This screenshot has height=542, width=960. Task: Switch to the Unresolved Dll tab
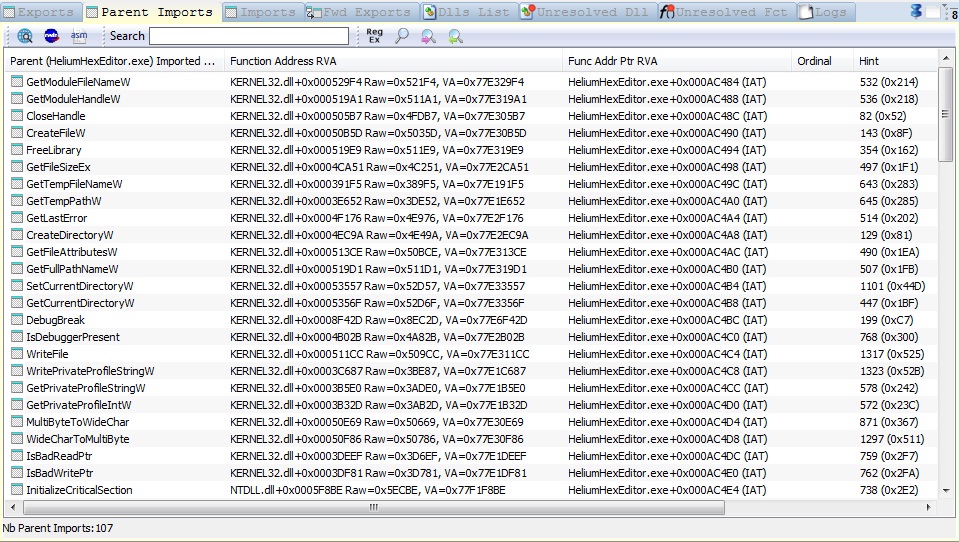pos(587,12)
